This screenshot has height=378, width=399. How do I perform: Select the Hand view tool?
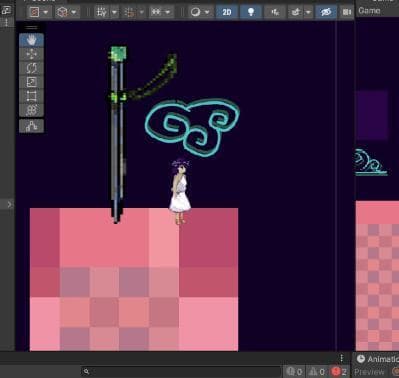pos(31,40)
